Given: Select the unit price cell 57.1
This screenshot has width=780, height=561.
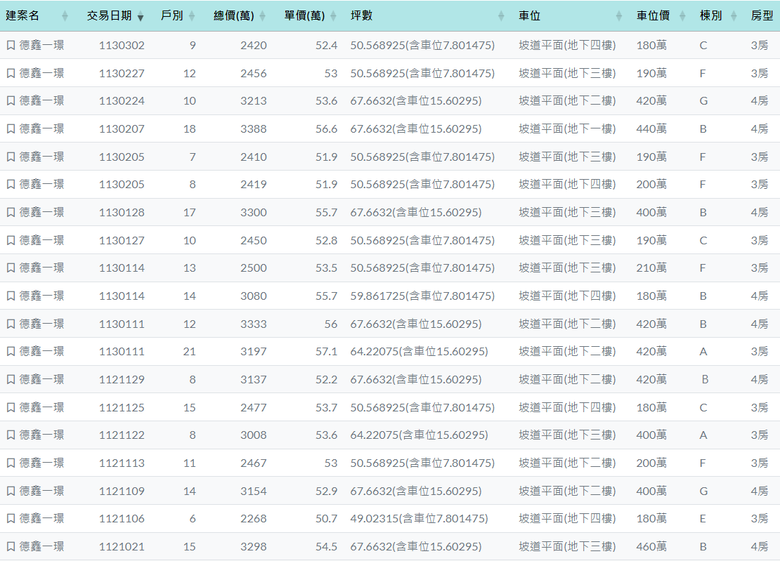Looking at the screenshot, I should [326, 352].
